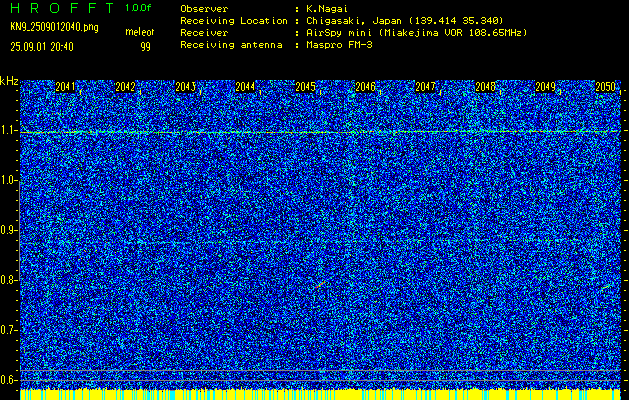Image resolution: width=629 pixels, height=400 pixels.
Task: Click the 2048 time marker
Action: click(485, 87)
